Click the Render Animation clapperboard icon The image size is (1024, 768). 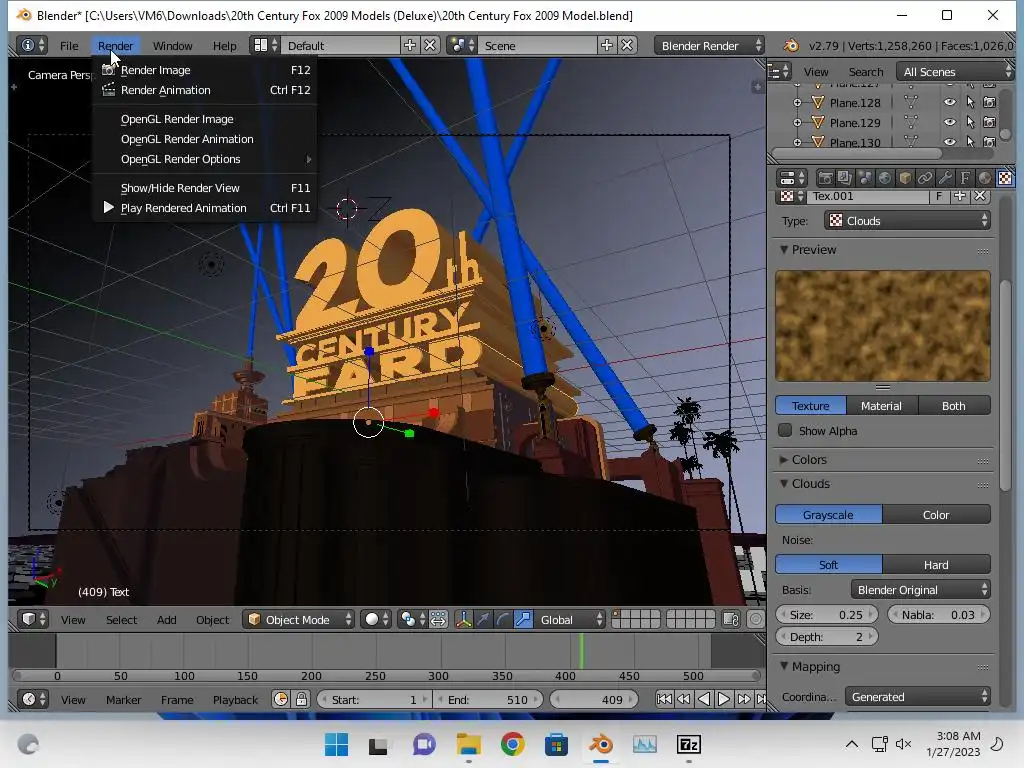(108, 89)
